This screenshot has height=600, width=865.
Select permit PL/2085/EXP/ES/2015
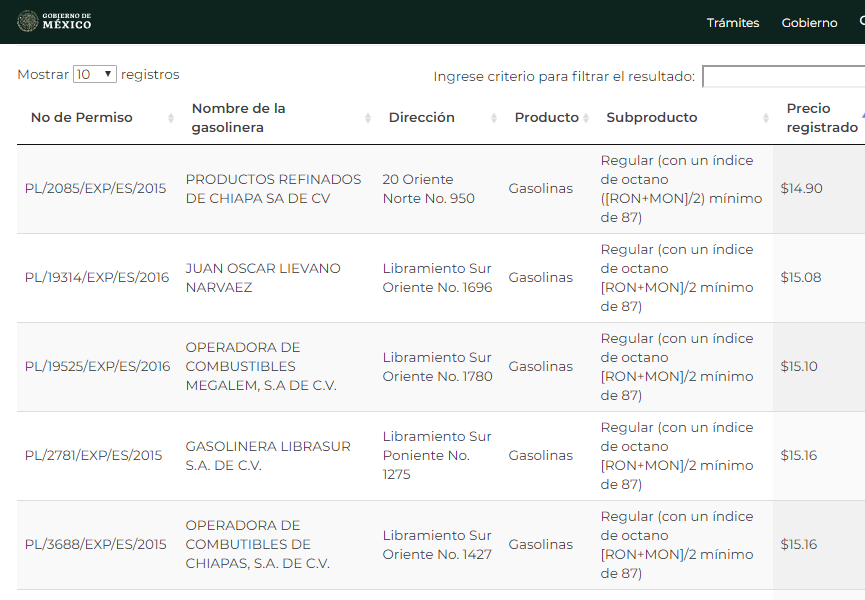[95, 189]
